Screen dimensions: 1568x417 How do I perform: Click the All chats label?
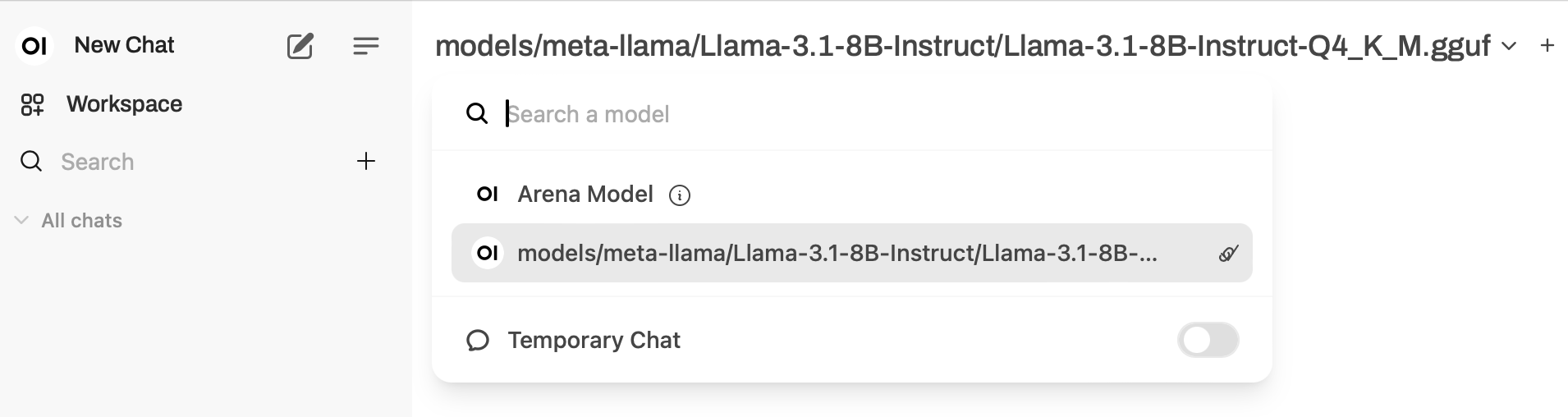tap(81, 220)
